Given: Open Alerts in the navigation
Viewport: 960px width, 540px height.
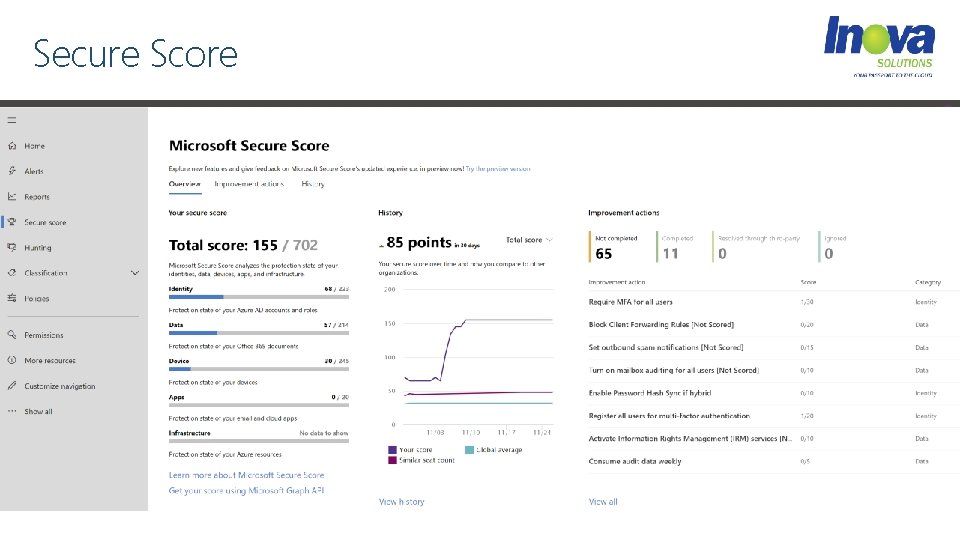Looking at the screenshot, I should 34,171.
